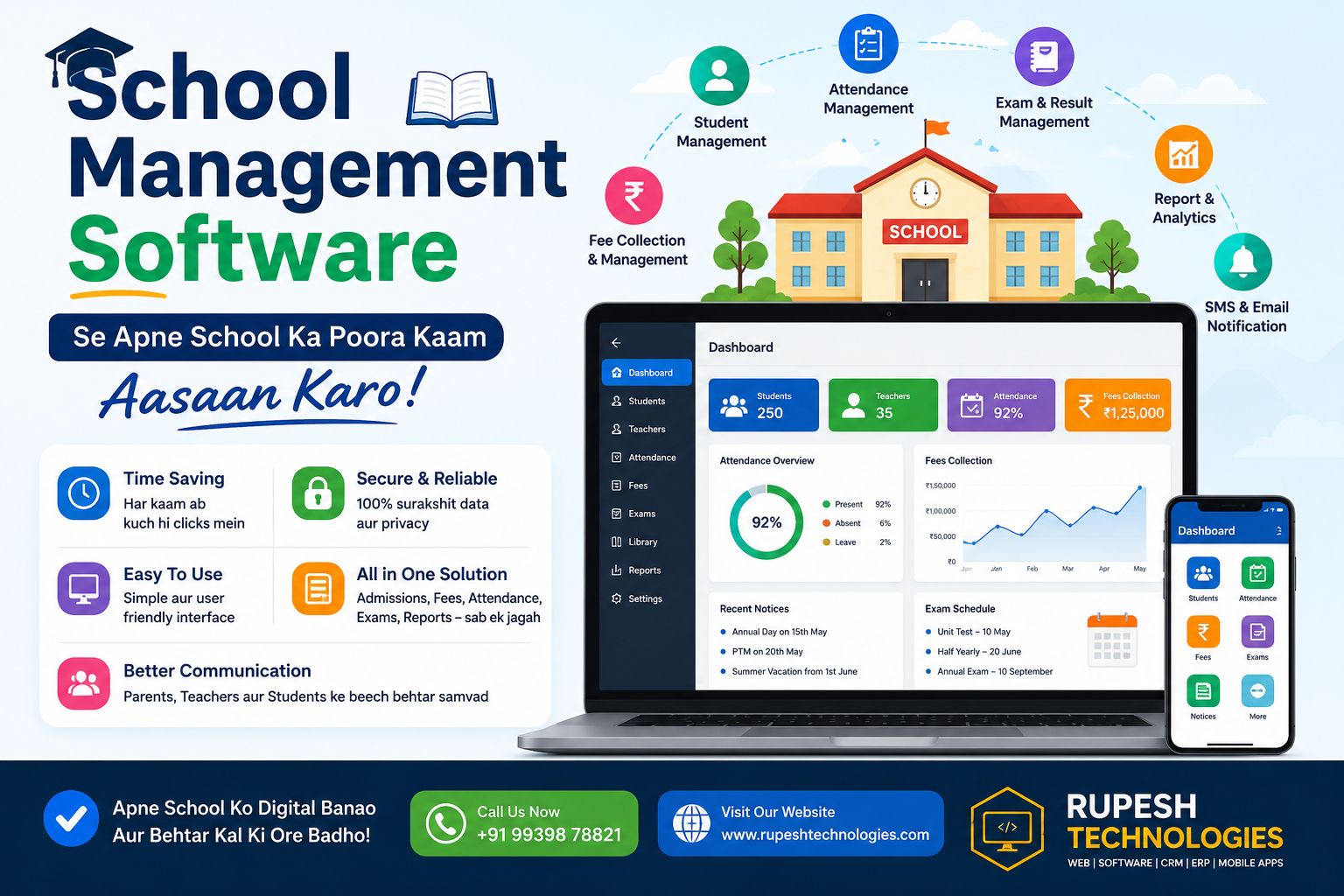Click the open book icon beside School title
The image size is (1344, 896).
click(x=452, y=100)
